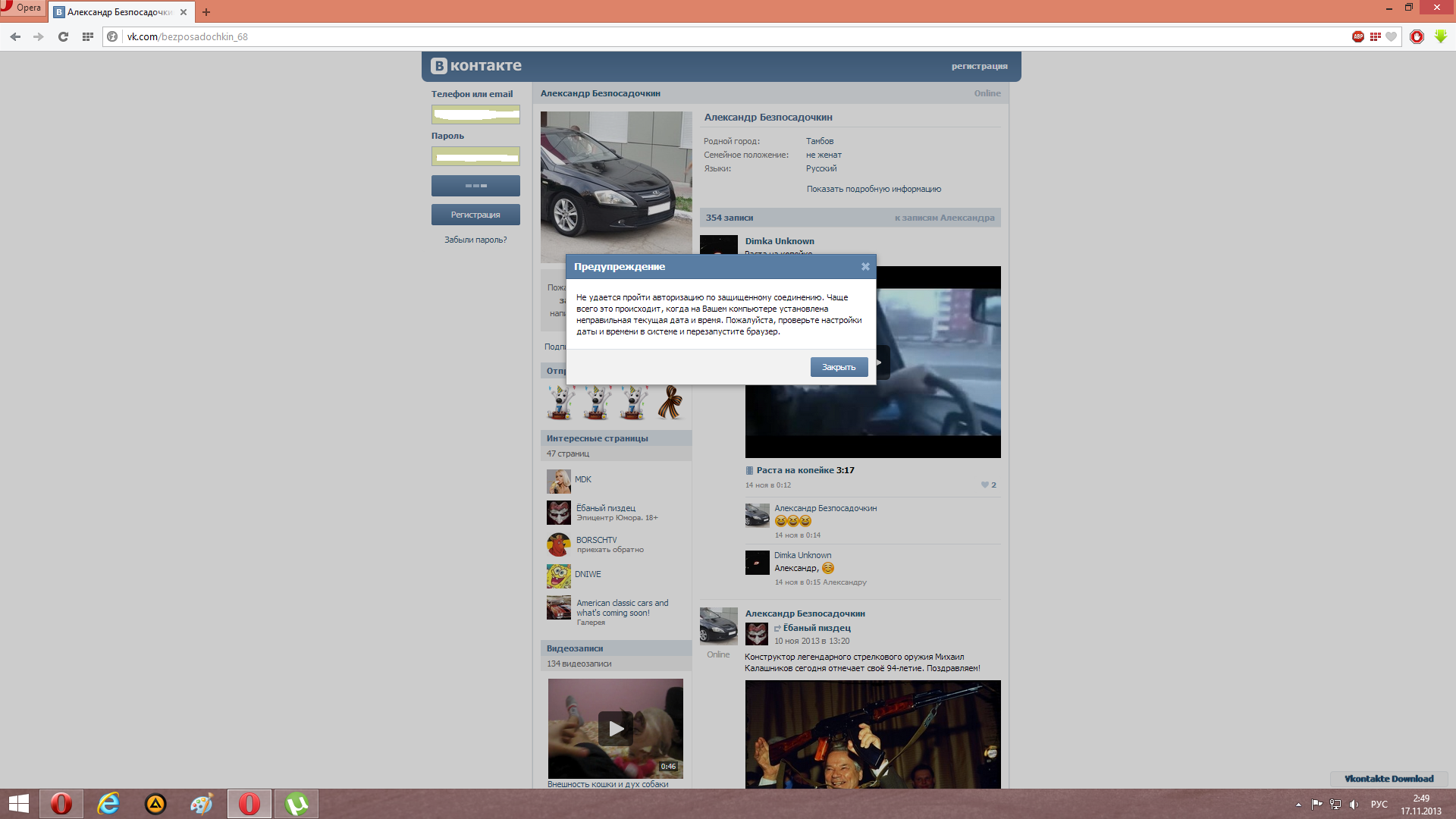Open the AIMP player taskbar icon
This screenshot has width=1456, height=819.
[x=155, y=804]
